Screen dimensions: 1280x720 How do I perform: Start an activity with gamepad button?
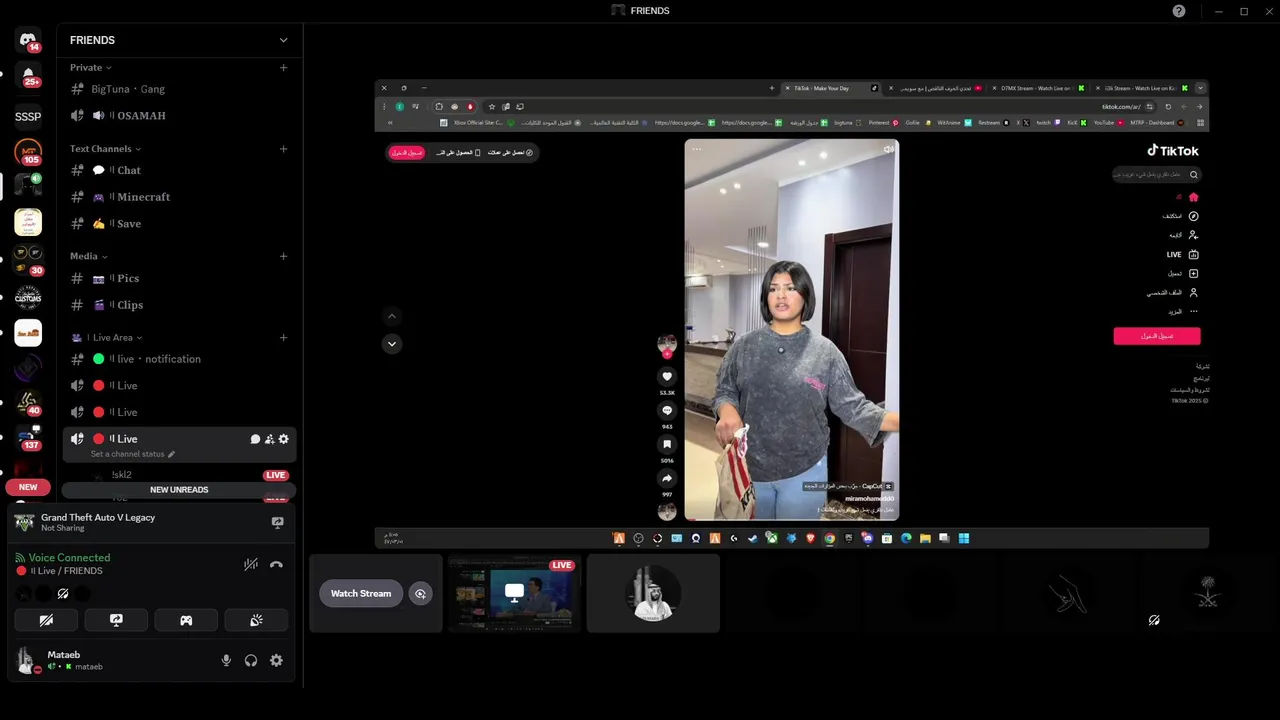pos(186,620)
